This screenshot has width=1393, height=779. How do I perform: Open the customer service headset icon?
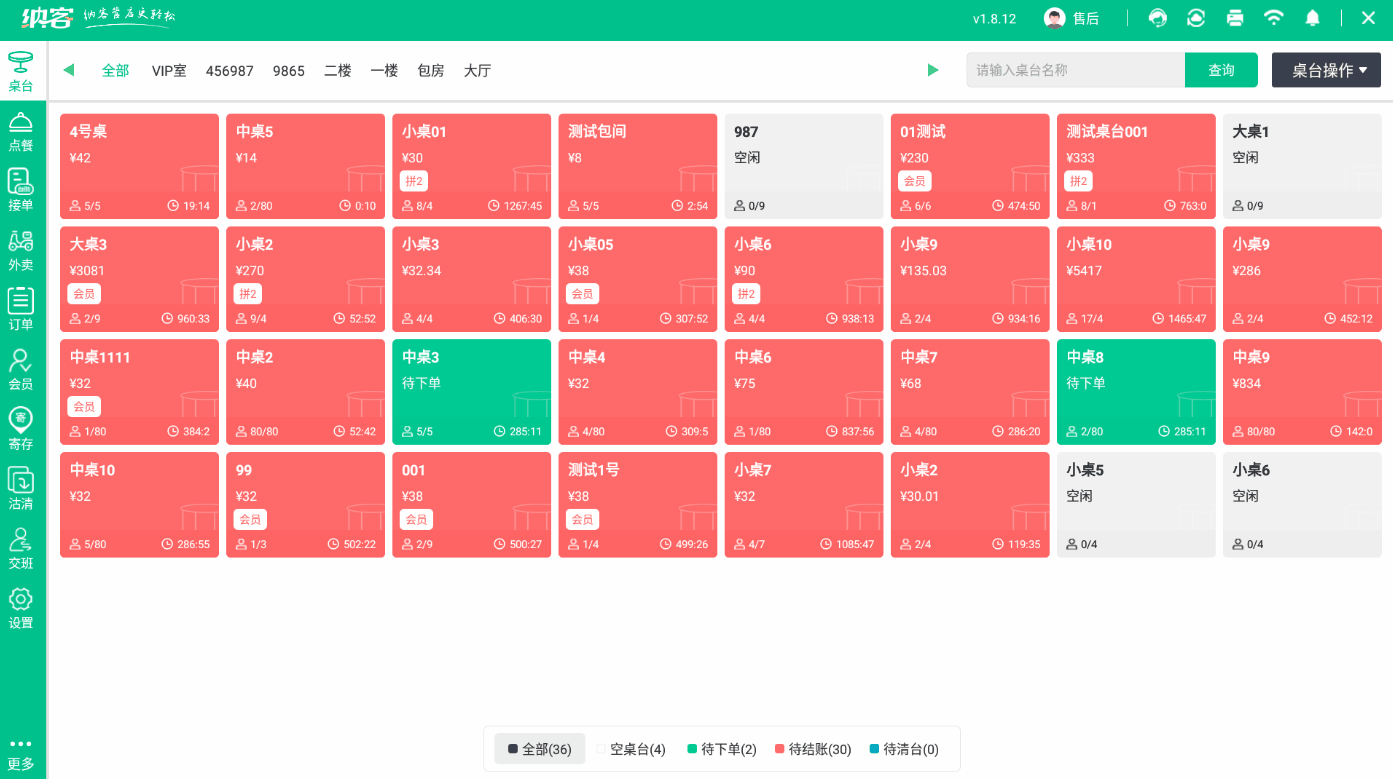coord(1157,17)
